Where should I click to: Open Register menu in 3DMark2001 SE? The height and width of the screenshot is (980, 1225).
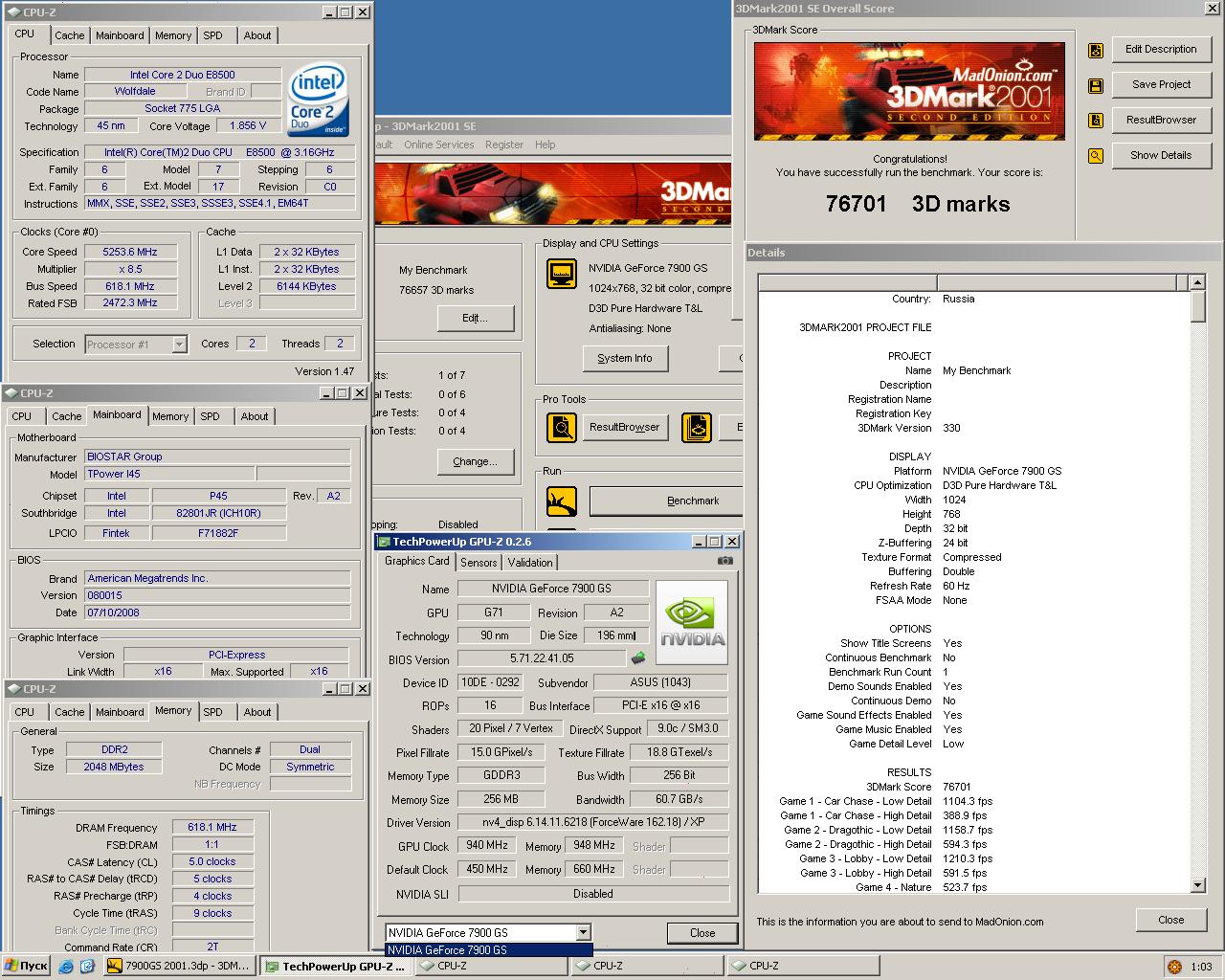click(503, 145)
